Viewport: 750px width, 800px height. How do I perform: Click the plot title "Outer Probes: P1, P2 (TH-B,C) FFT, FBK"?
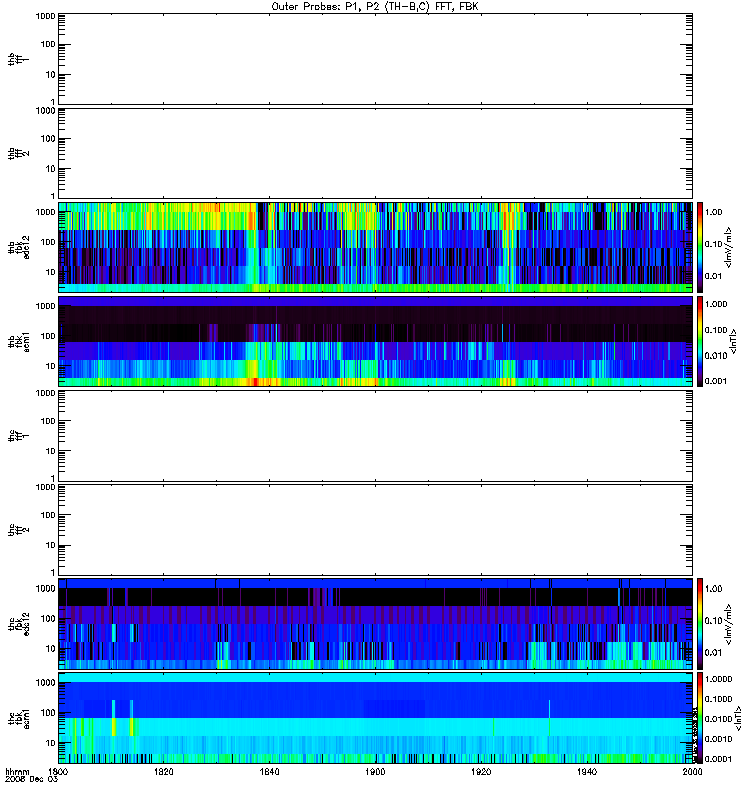375,7
